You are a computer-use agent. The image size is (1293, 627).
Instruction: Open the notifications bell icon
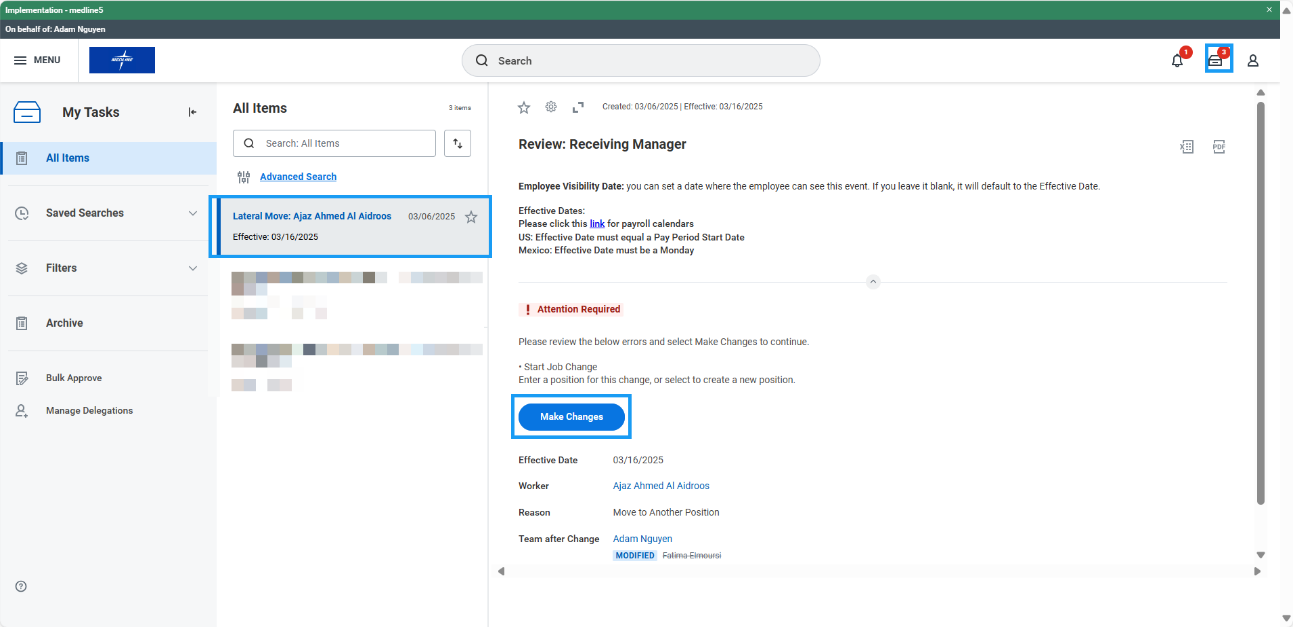tap(1178, 61)
